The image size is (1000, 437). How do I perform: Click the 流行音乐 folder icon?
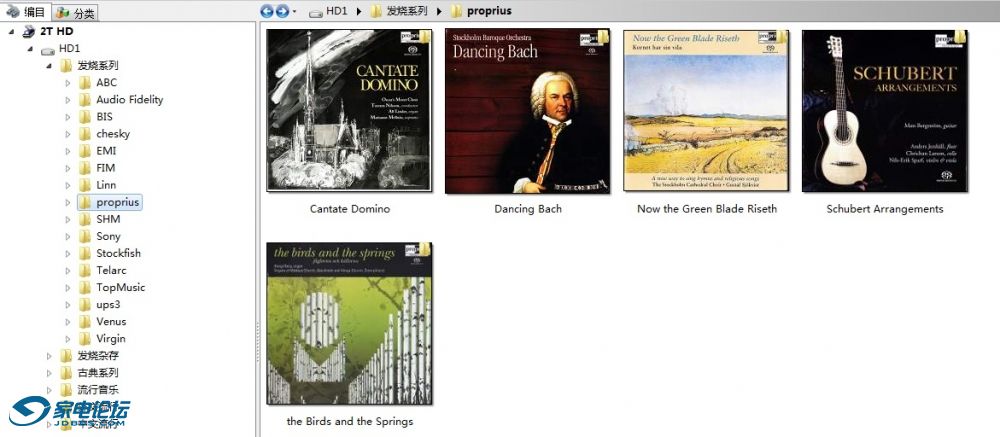pos(66,390)
